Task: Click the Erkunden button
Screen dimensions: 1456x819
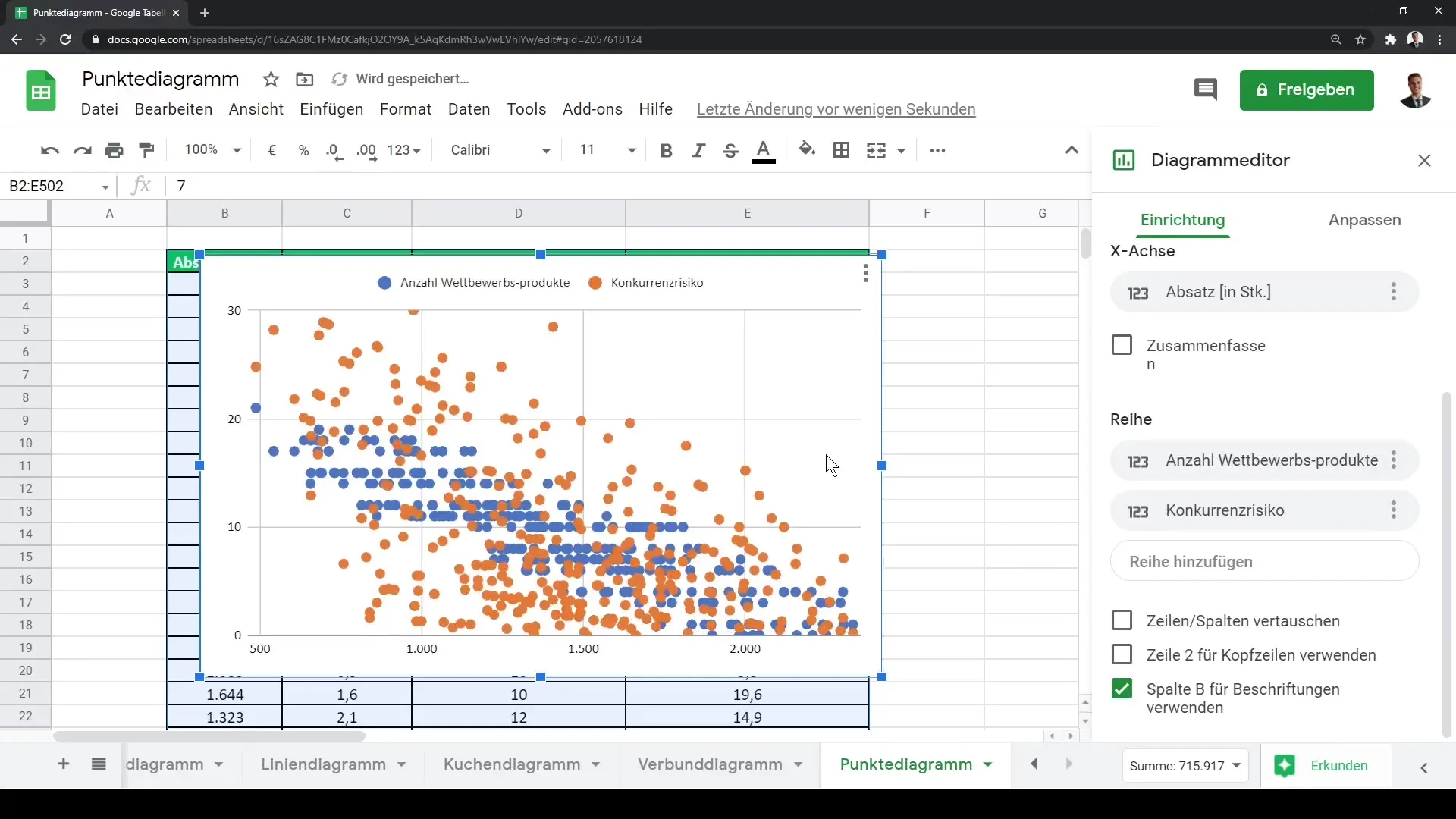Action: pos(1326,766)
